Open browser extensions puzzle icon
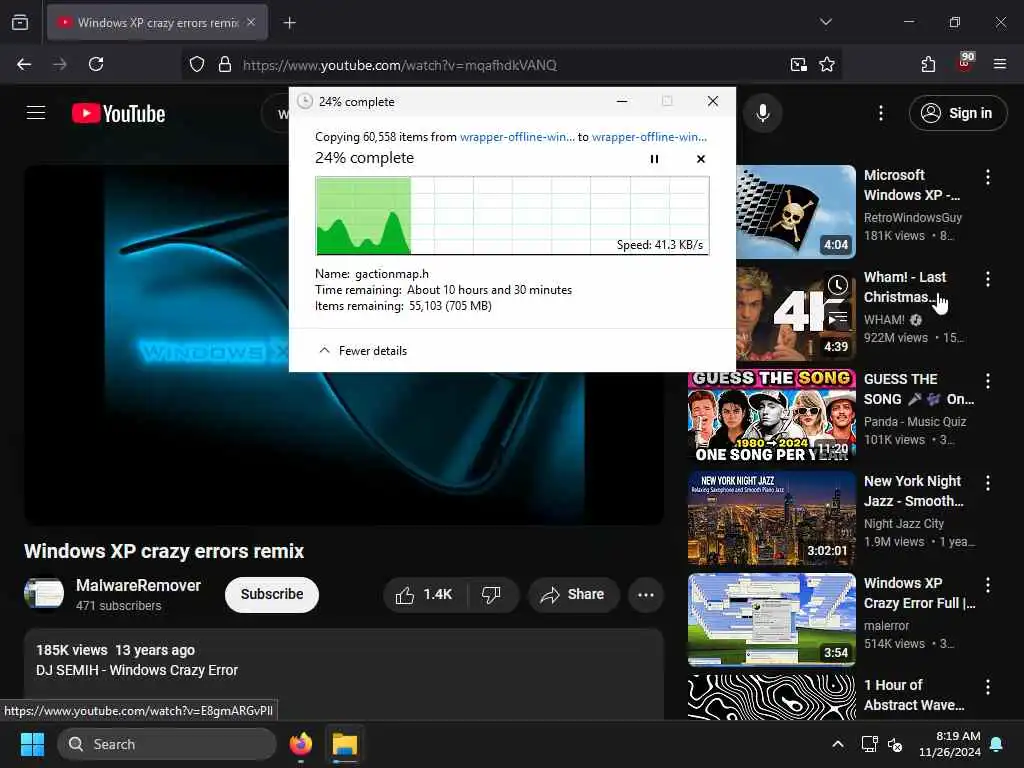 pyautogui.click(x=928, y=64)
